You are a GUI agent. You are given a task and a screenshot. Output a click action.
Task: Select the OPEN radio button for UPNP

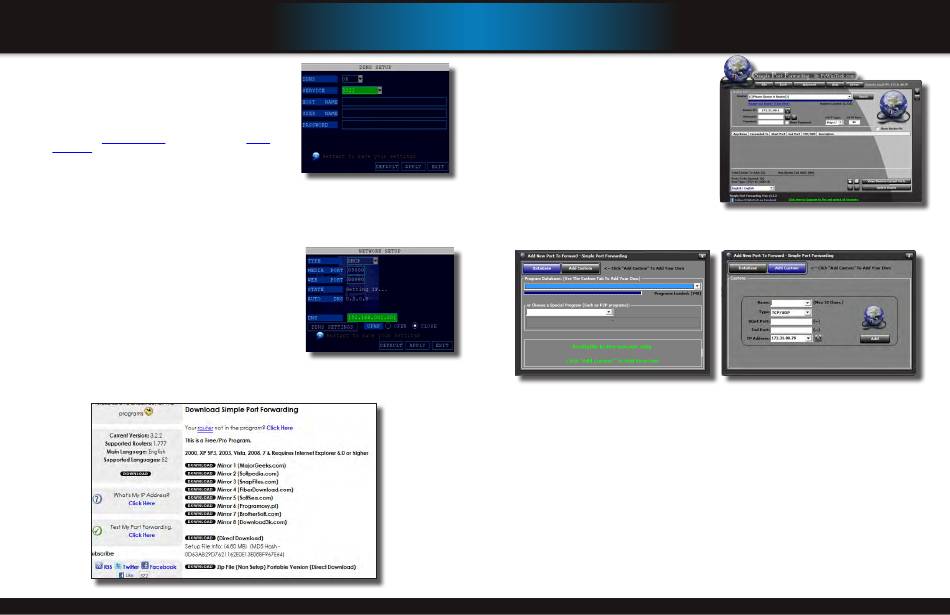click(x=388, y=326)
